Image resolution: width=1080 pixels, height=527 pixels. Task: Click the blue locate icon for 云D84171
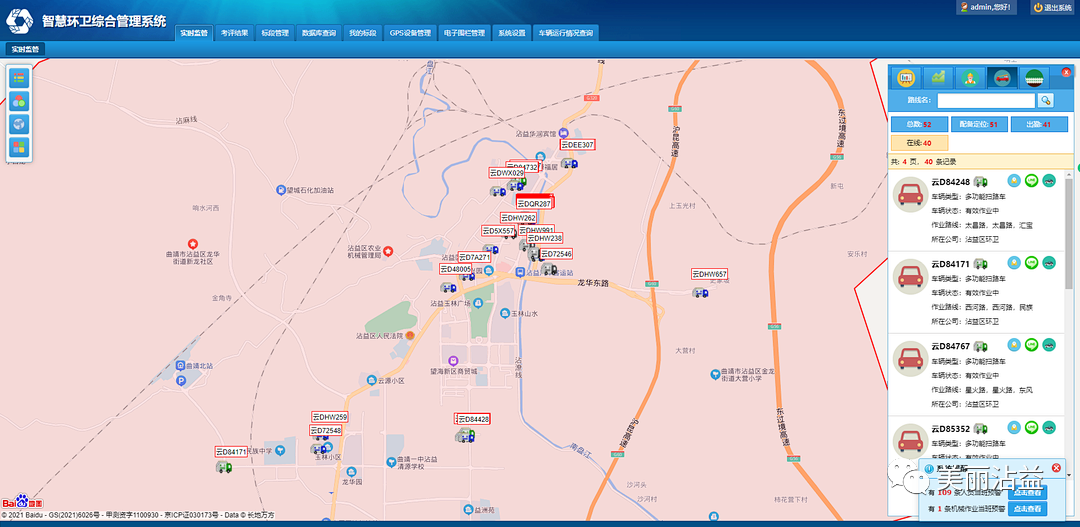1013,262
